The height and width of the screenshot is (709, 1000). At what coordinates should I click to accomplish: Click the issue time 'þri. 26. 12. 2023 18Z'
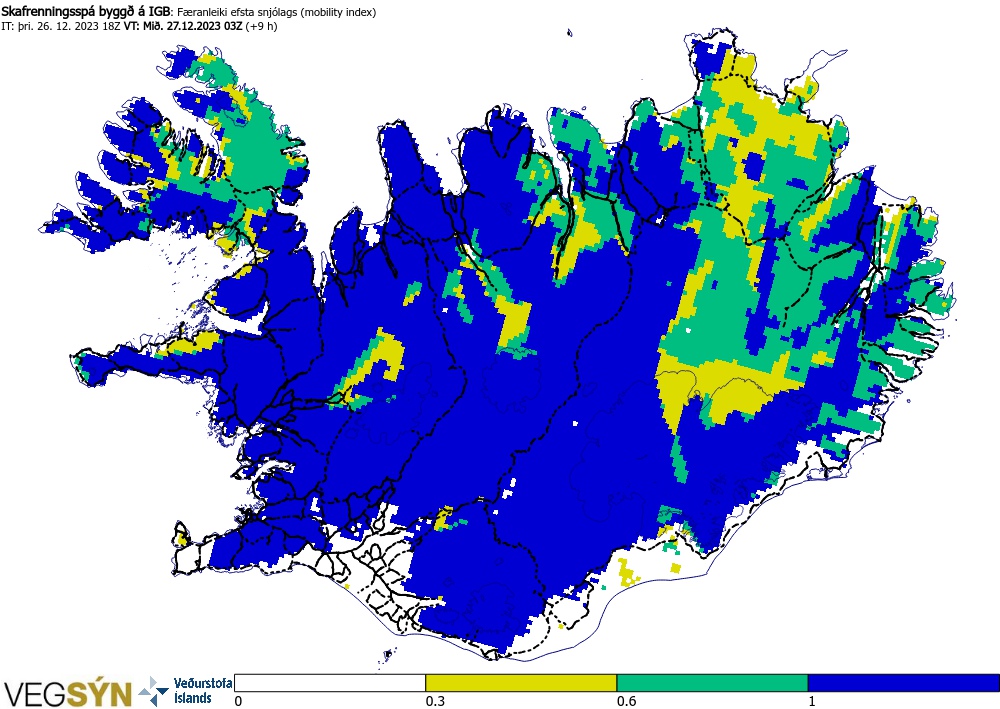68,26
